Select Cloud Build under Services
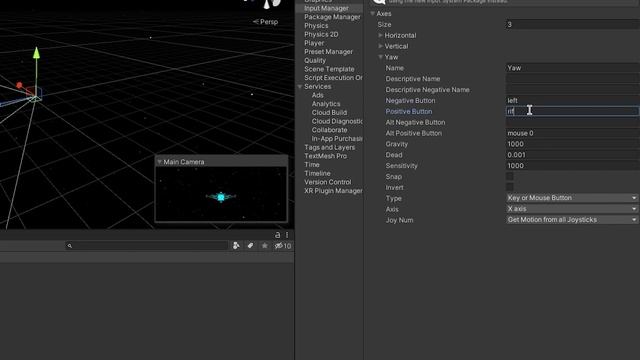The image size is (640, 360). click(329, 113)
